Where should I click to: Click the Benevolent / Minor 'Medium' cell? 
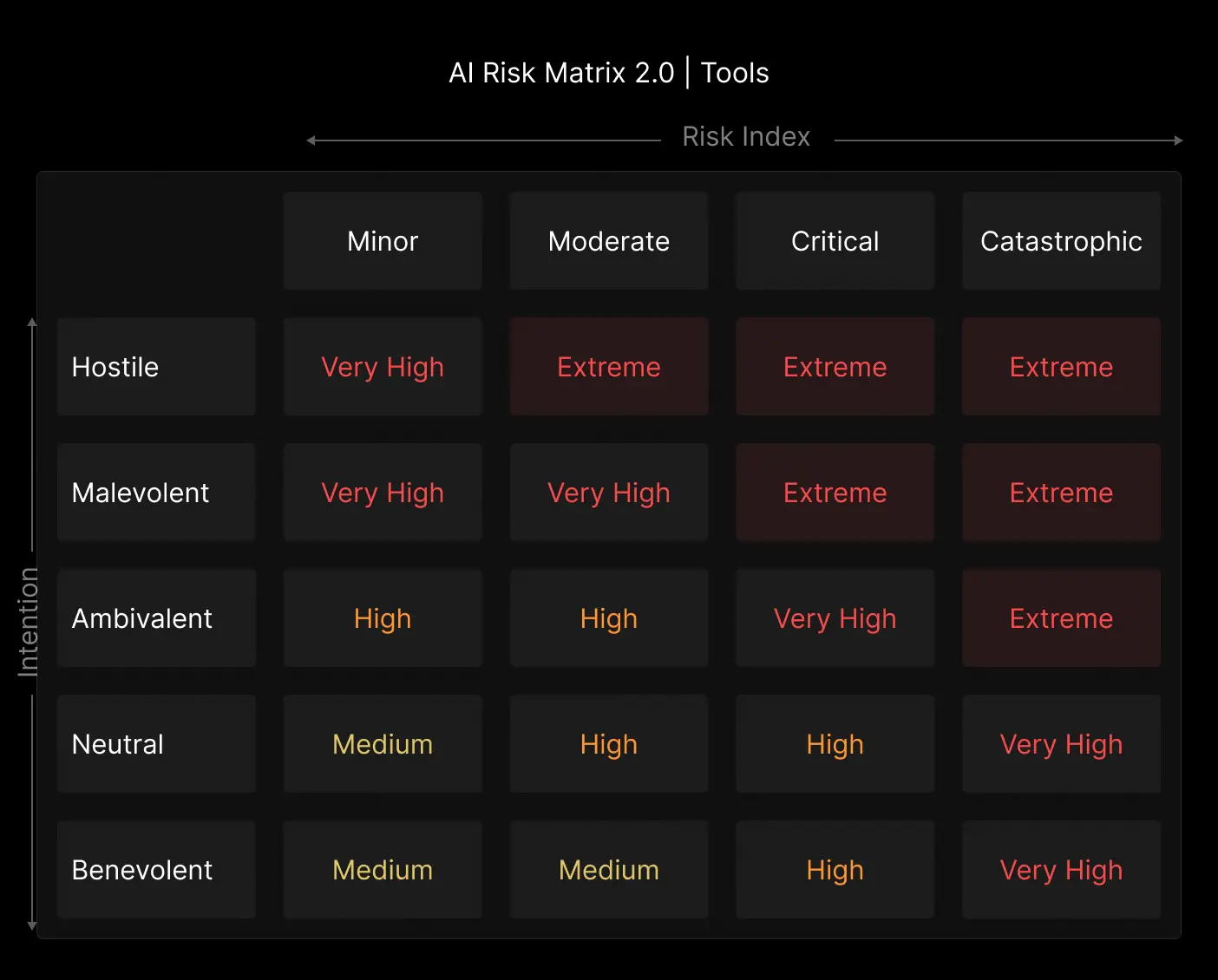(383, 870)
